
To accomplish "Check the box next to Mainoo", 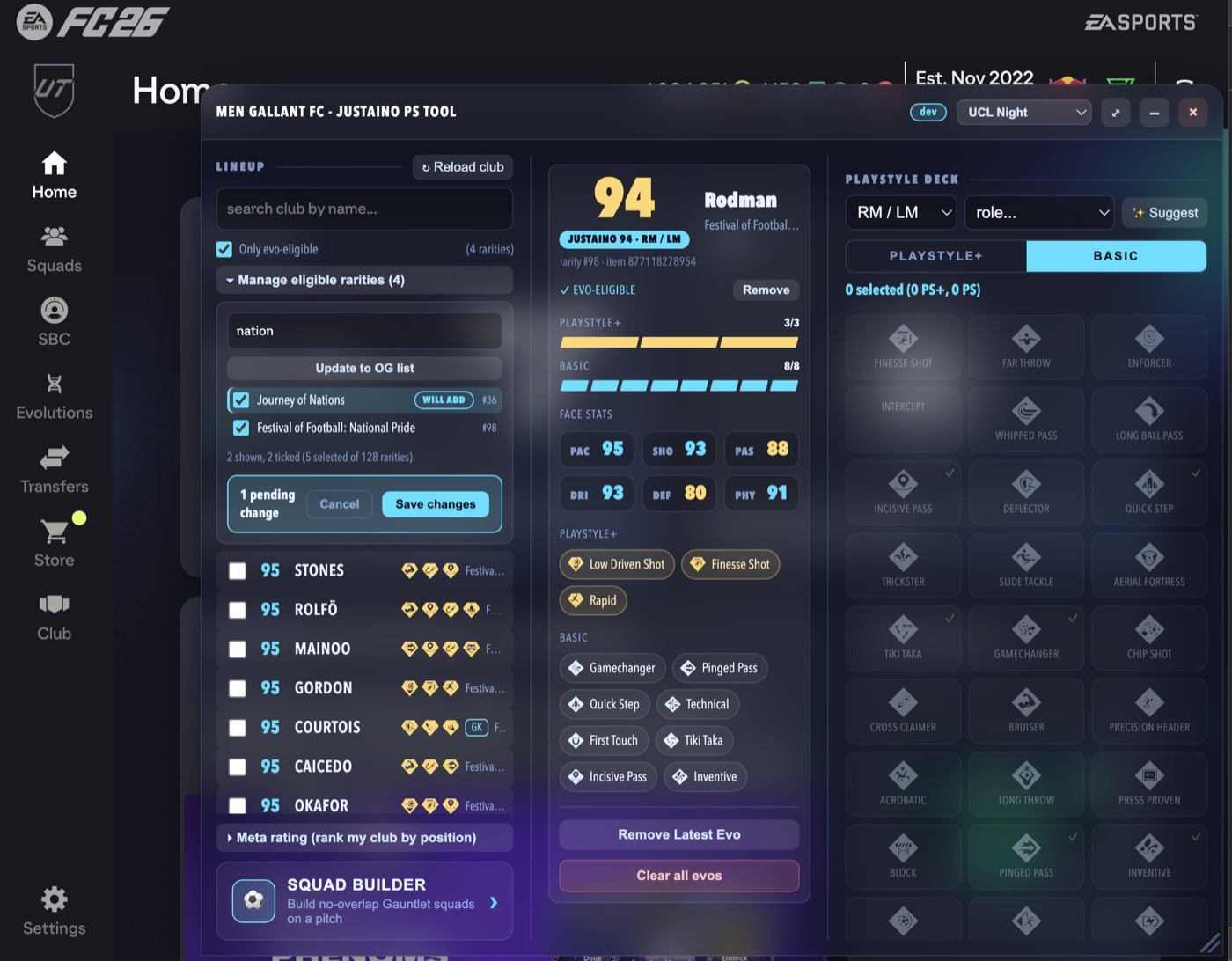I will point(238,649).
